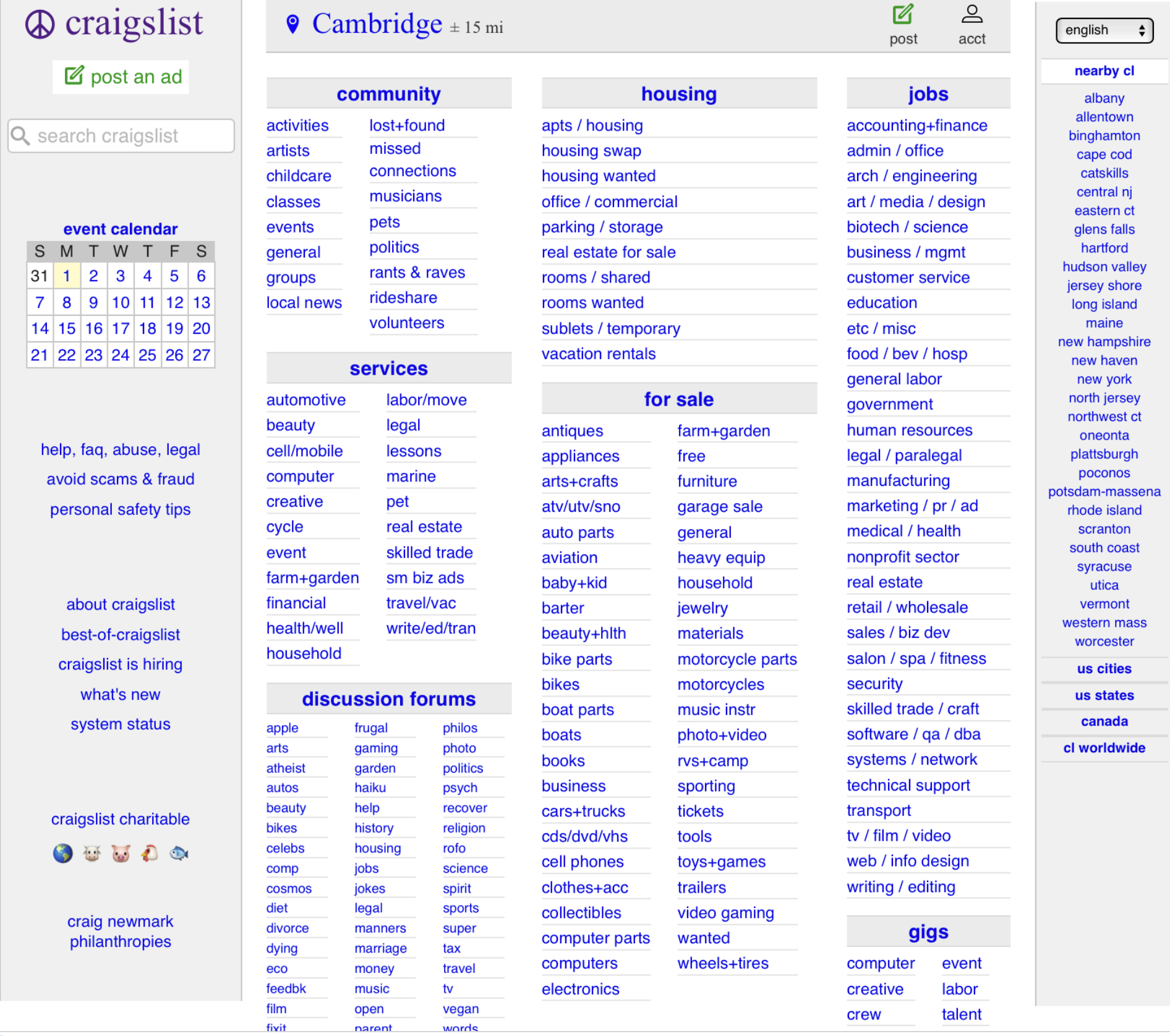Open skilled trade services
The image size is (1170, 1036).
[429, 553]
